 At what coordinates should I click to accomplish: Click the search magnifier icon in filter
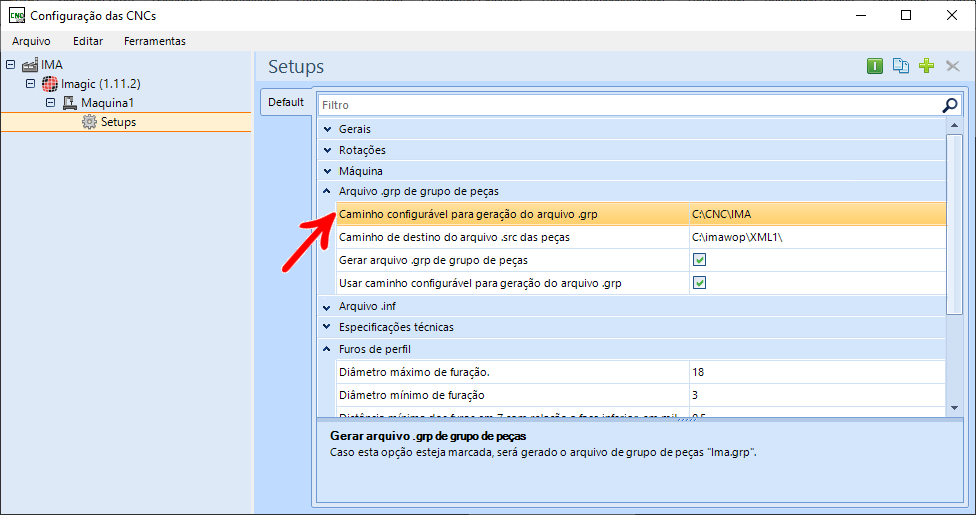coord(950,105)
